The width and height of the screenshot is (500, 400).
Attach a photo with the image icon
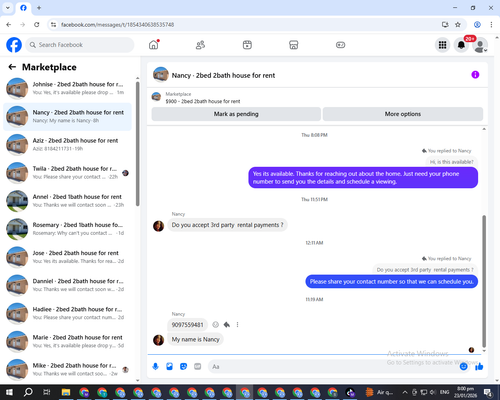169,367
